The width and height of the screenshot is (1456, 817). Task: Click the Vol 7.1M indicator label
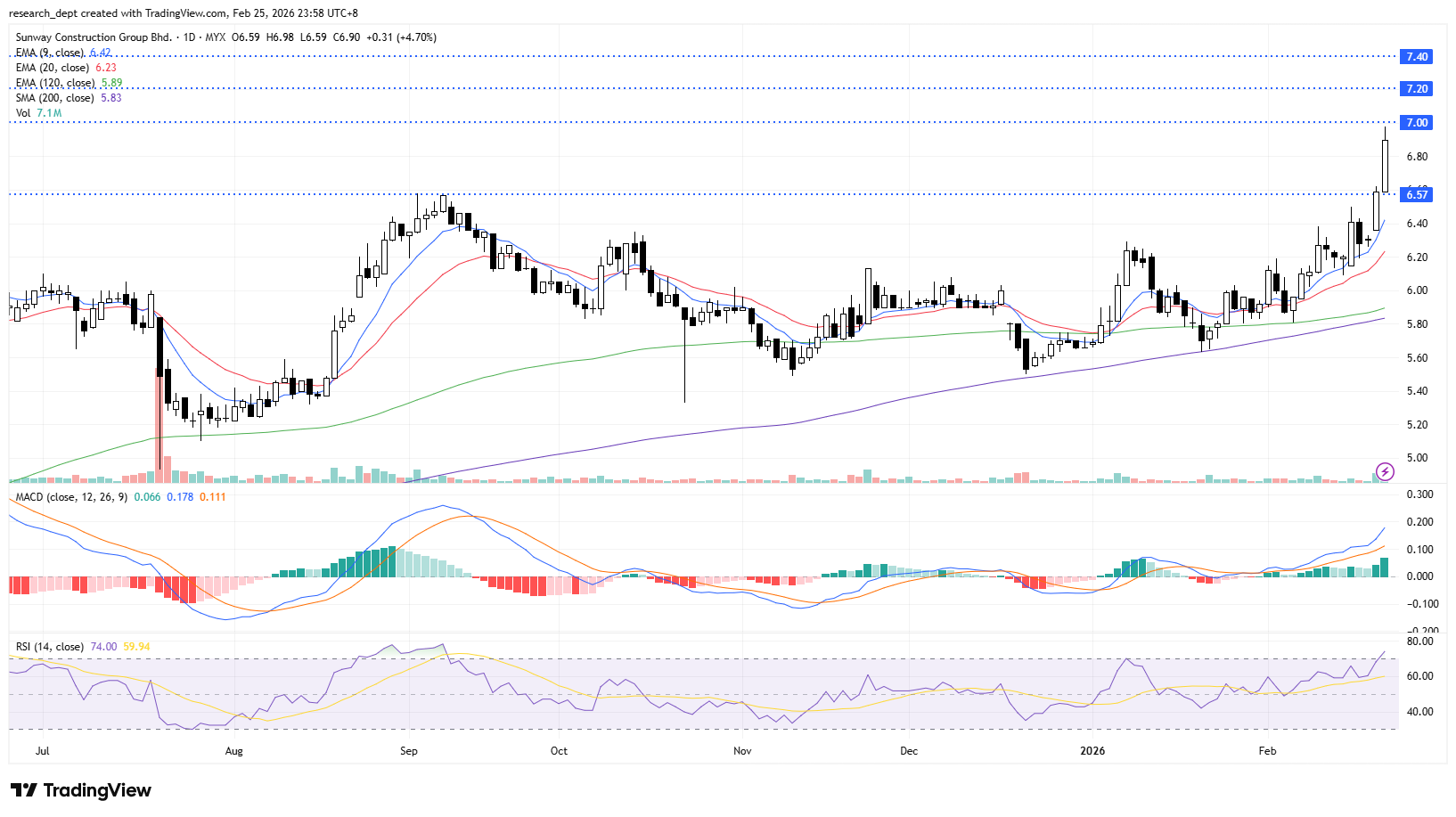pos(38,113)
